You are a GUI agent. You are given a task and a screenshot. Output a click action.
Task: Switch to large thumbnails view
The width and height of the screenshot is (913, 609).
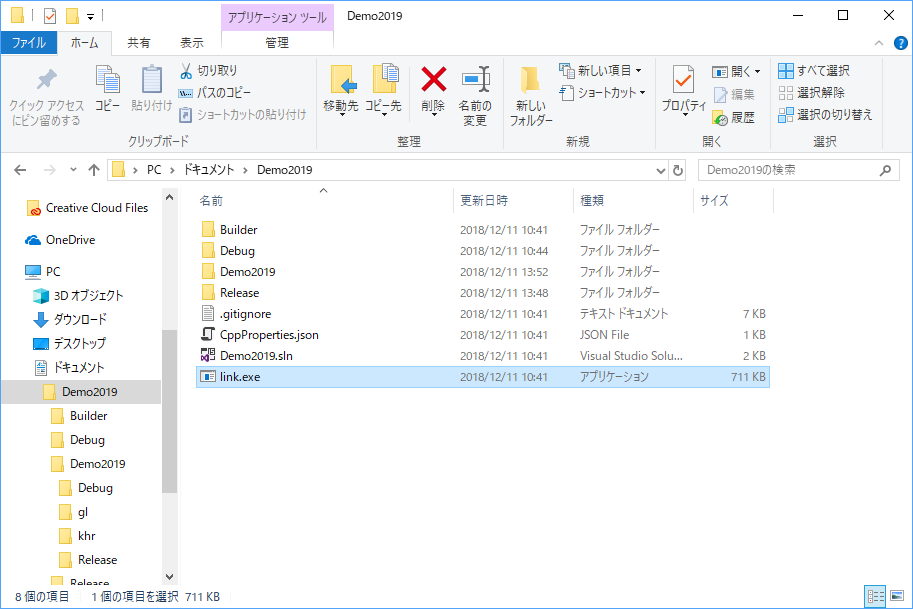coord(897,596)
